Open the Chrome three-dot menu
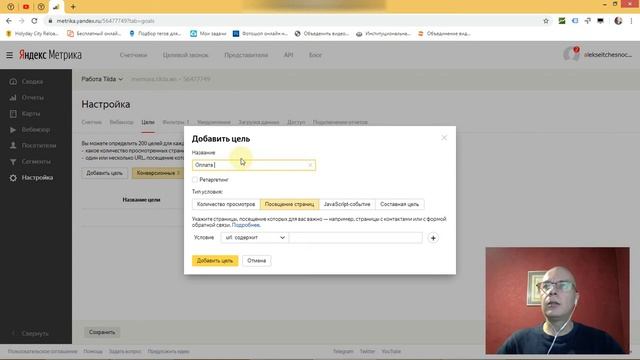The width and height of the screenshot is (640, 360). pos(632,21)
